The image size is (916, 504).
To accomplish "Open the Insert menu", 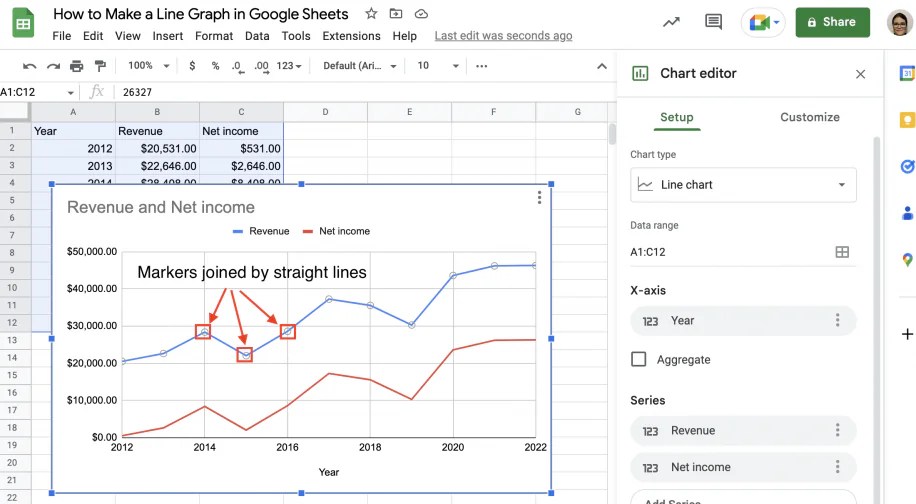I will (x=168, y=36).
